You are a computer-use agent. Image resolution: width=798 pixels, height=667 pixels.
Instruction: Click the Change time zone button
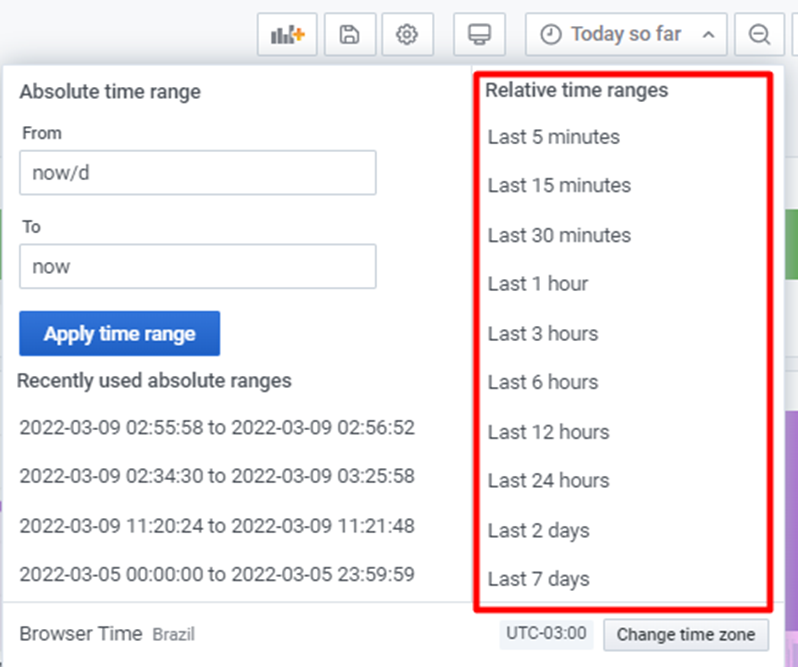click(686, 634)
